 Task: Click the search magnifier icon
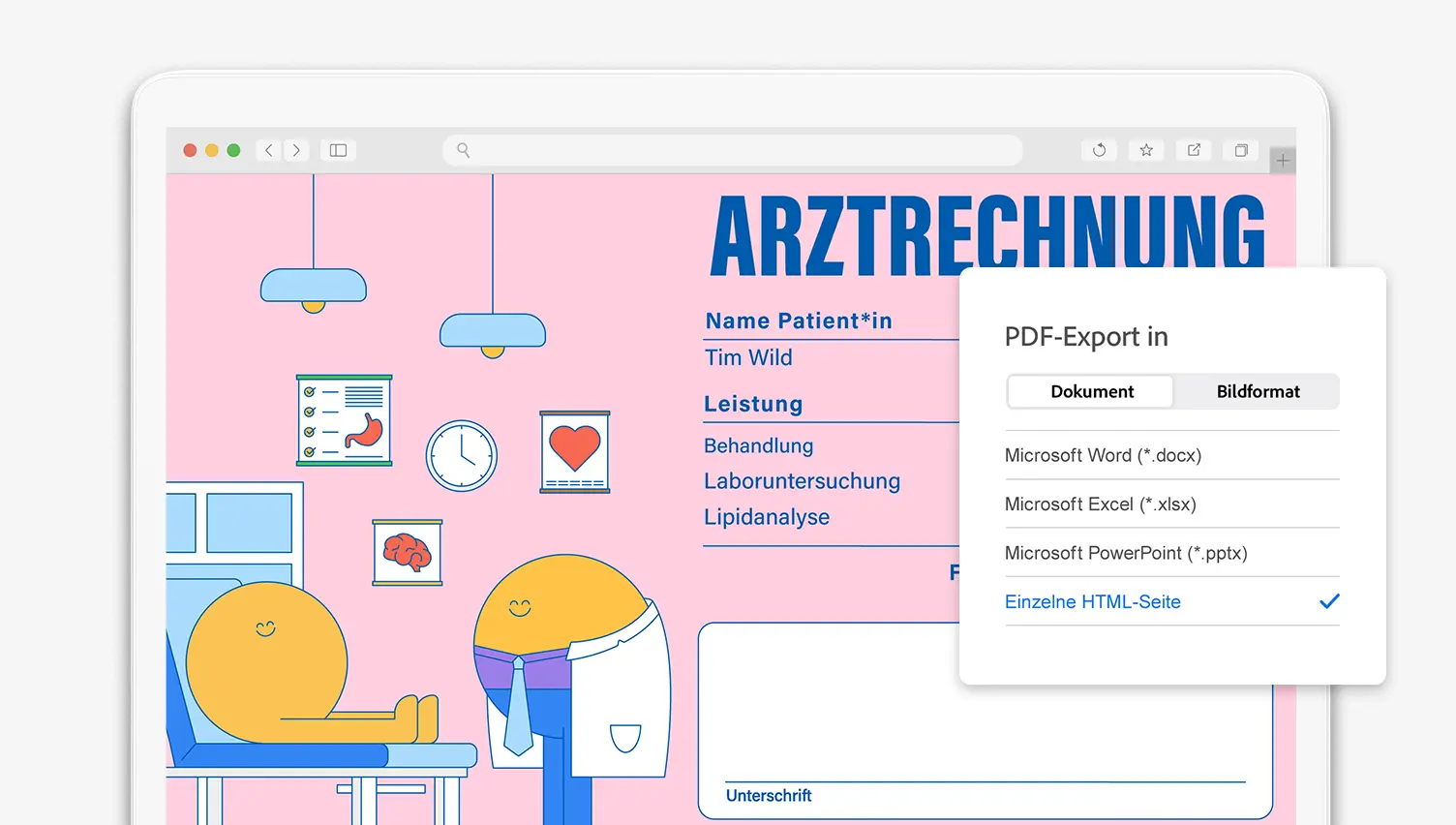[x=464, y=150]
